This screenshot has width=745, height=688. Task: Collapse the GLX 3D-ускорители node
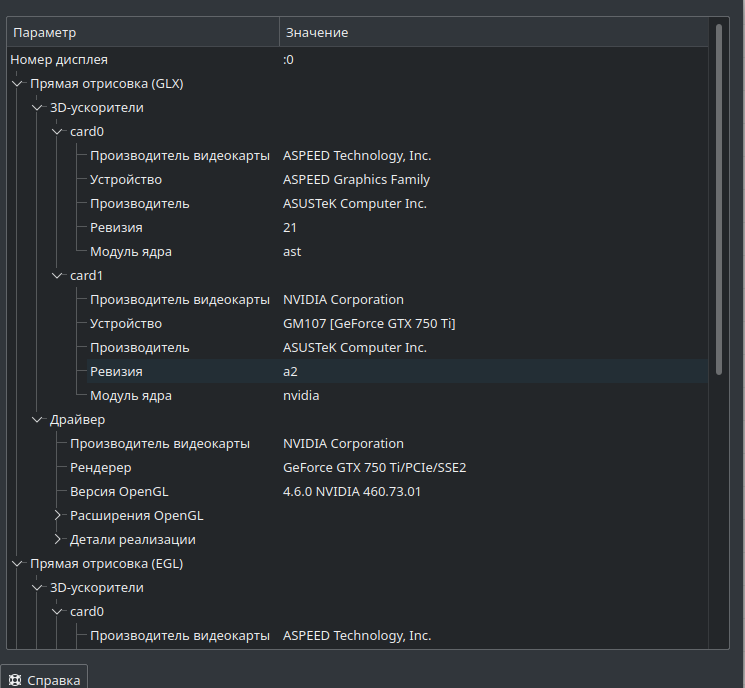(37, 108)
